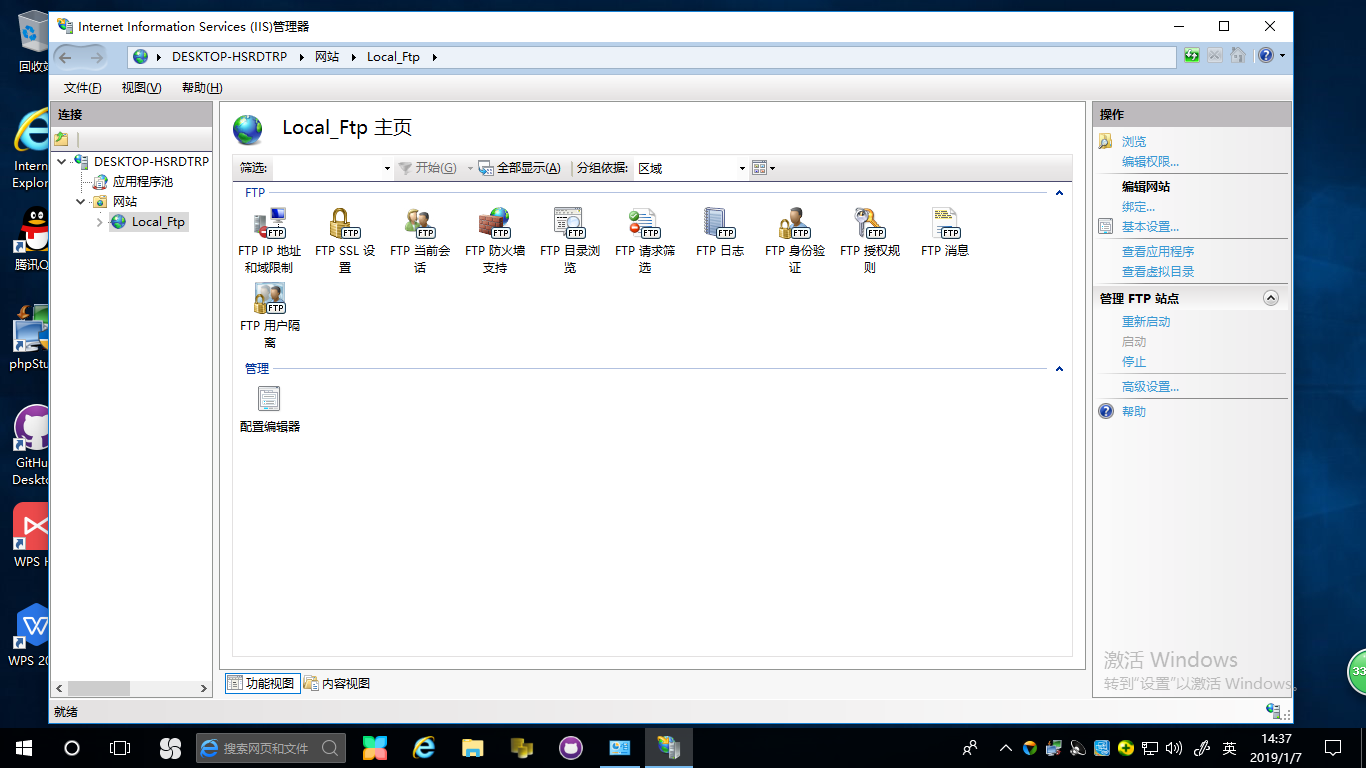Open the FTP 消息 feature
This screenshot has height=768, width=1366.
(x=943, y=227)
